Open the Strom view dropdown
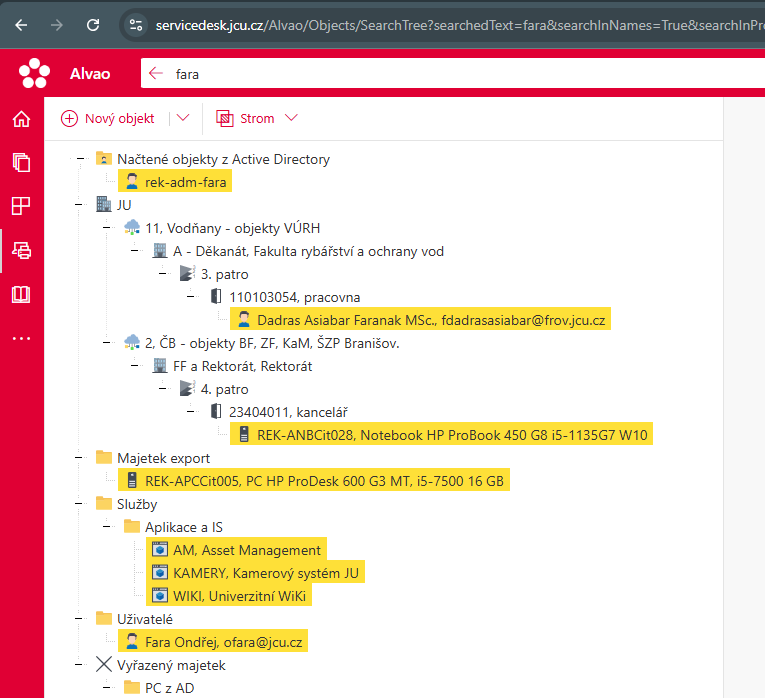Image resolution: width=765 pixels, height=698 pixels. (258, 118)
